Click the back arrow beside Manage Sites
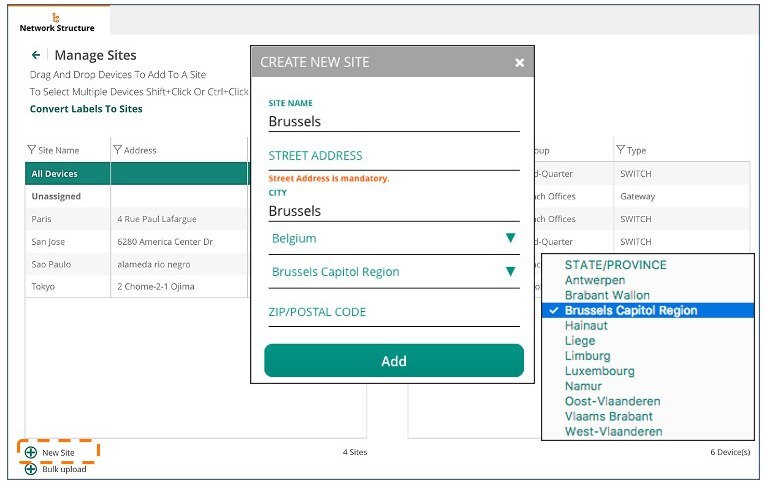Image resolution: width=766 pixels, height=488 pixels. (x=36, y=56)
